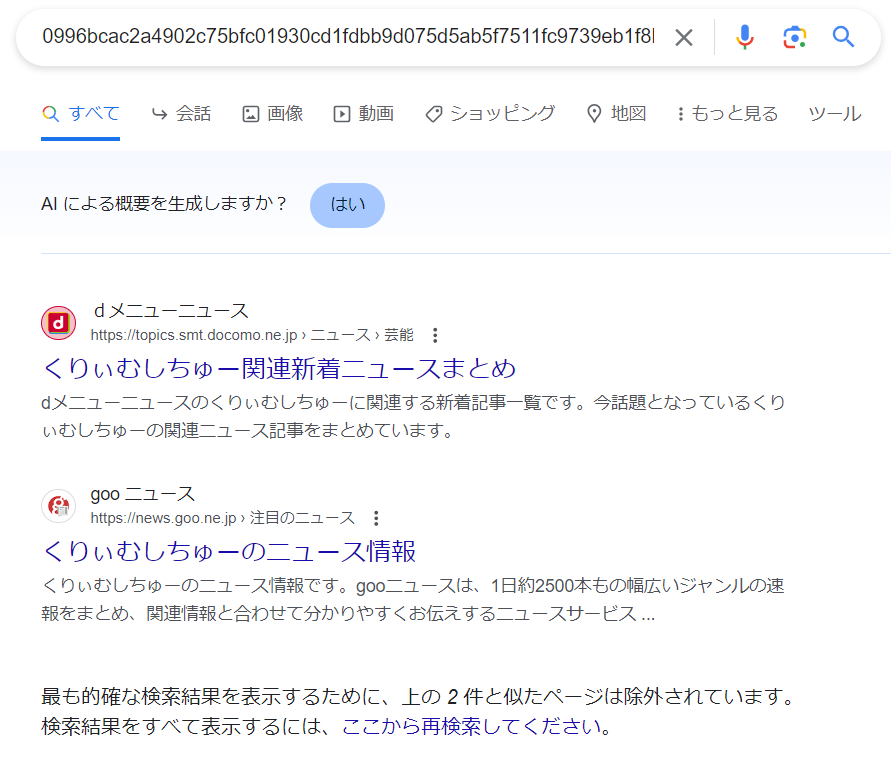The image size is (891, 764).
Task: Open くりぃむしちゅーのニュース情報 link
Action: (x=229, y=552)
